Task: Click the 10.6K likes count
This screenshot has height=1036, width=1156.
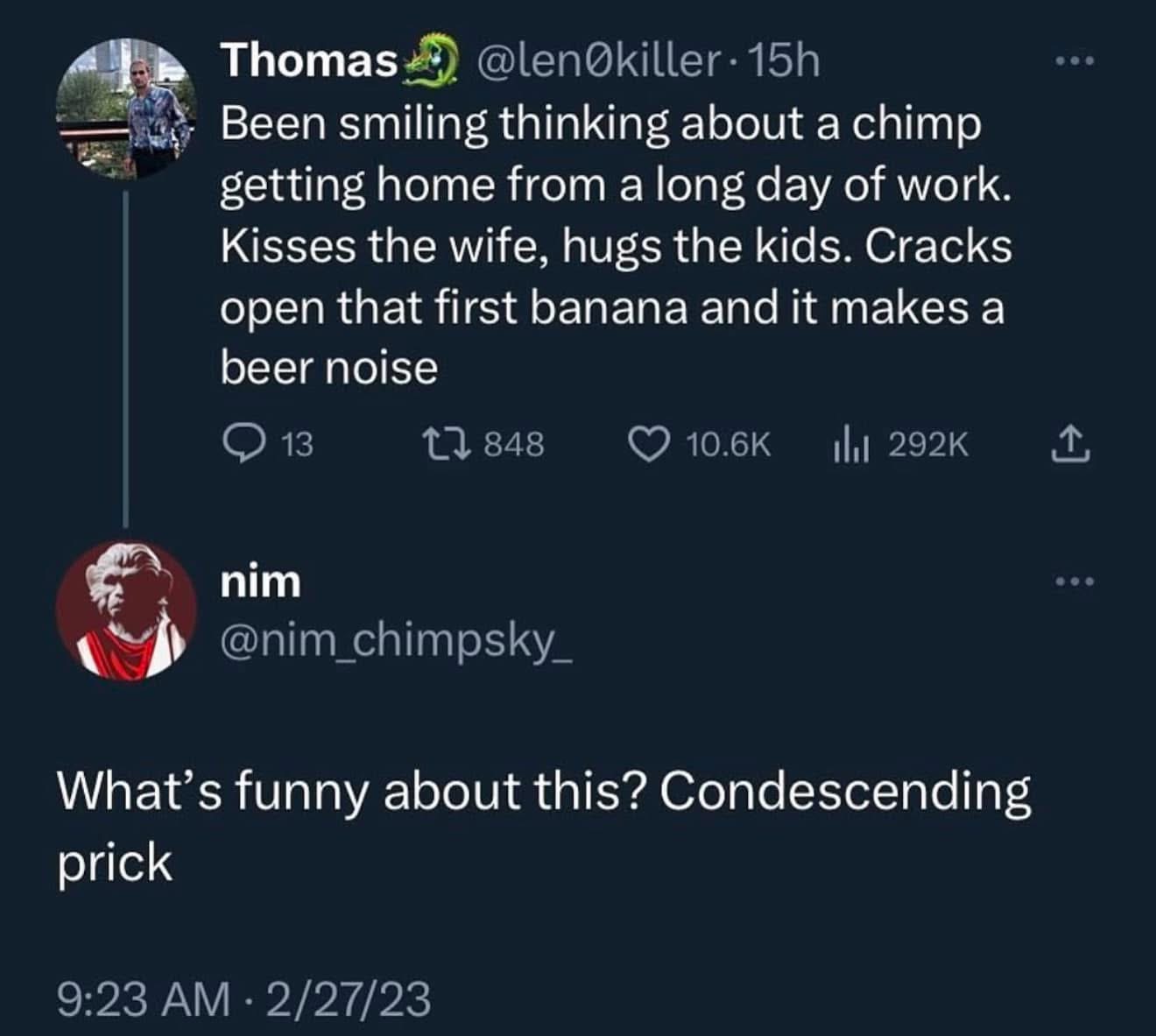Action: pyautogui.click(x=729, y=445)
